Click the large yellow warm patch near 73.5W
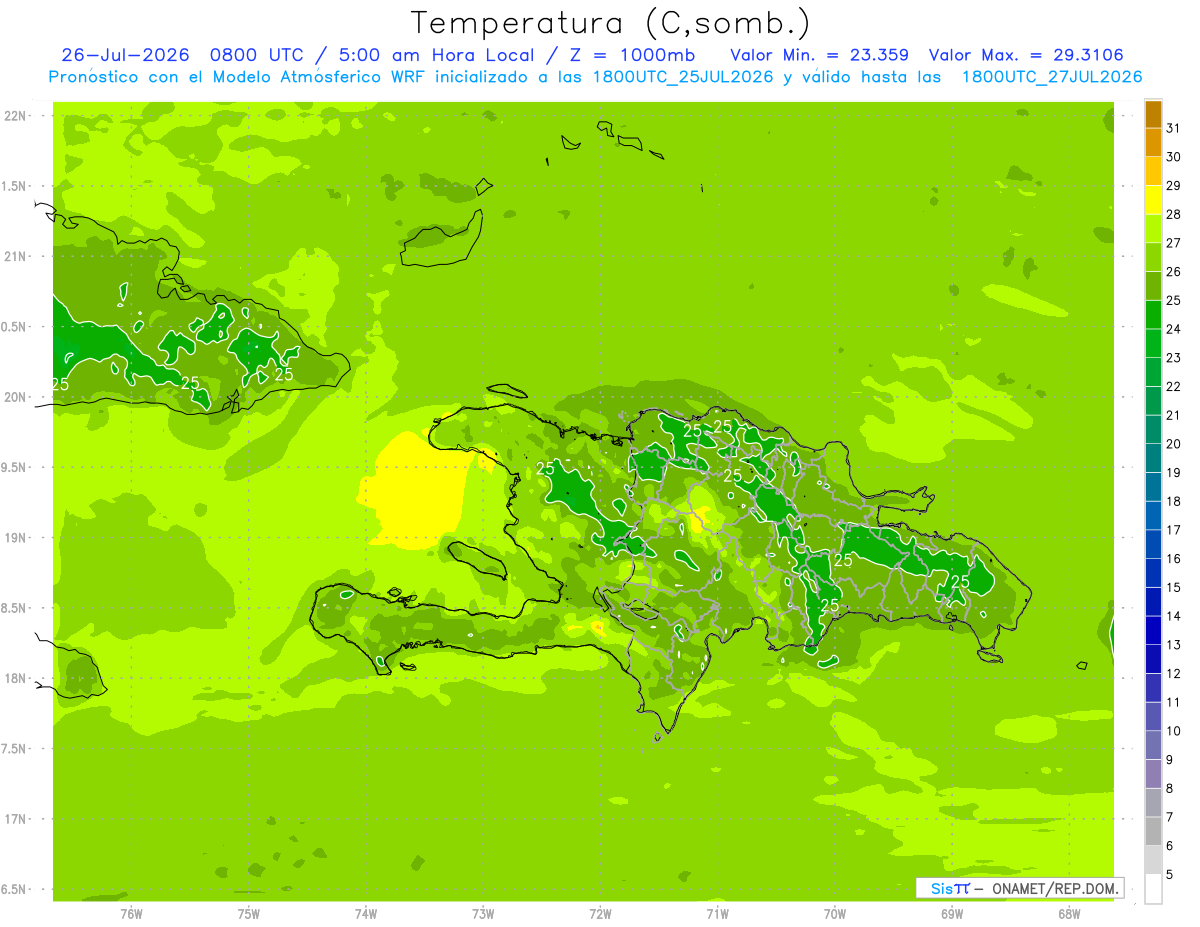Viewport: 1200px width, 927px height. tap(412, 490)
